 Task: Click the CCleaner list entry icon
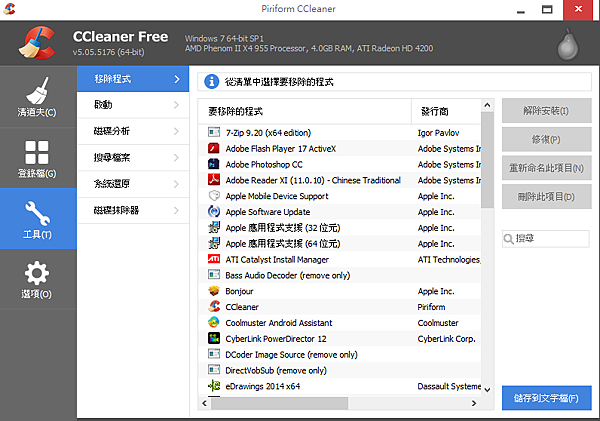[x=214, y=307]
